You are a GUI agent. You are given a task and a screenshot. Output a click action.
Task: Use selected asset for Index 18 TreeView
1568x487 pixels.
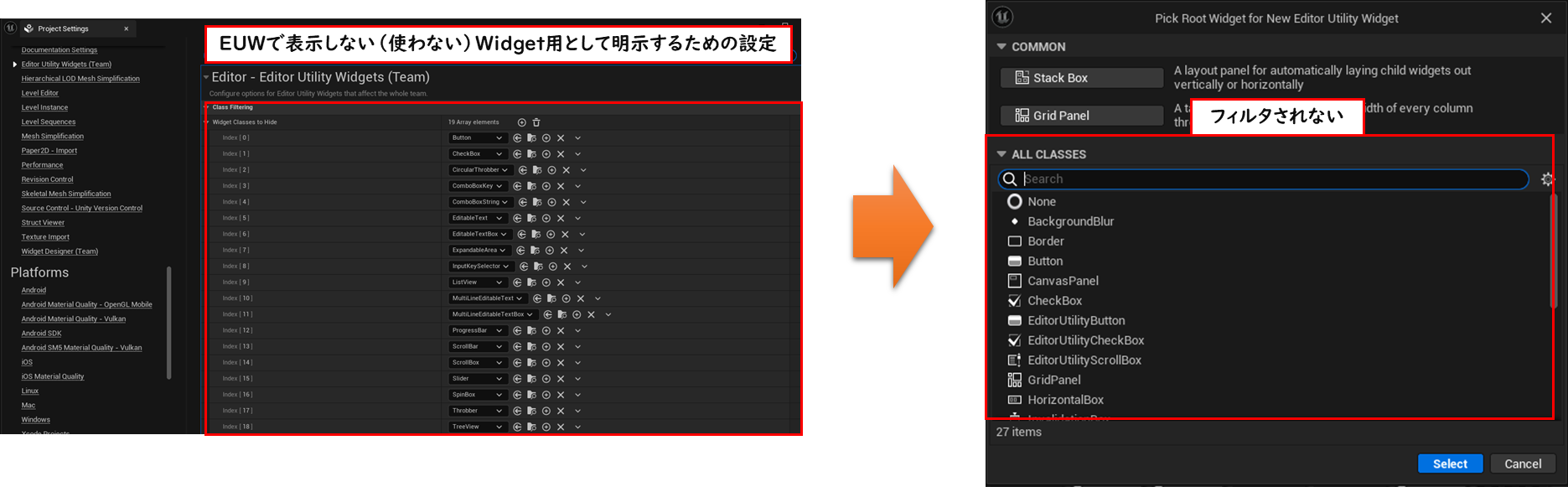click(x=517, y=427)
